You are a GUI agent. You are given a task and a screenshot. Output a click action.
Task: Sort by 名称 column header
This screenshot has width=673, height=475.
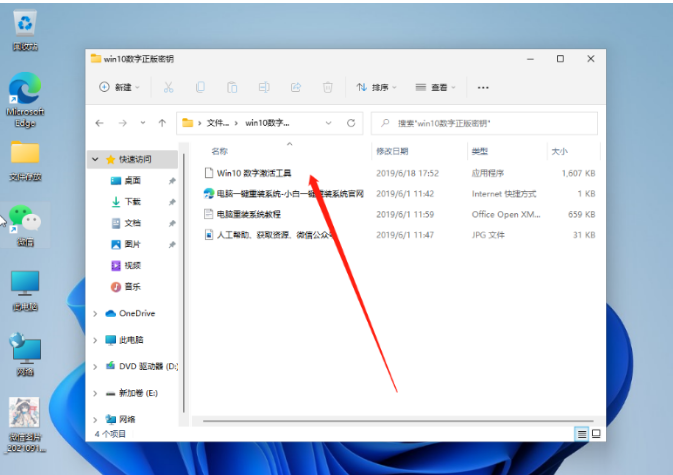click(219, 151)
